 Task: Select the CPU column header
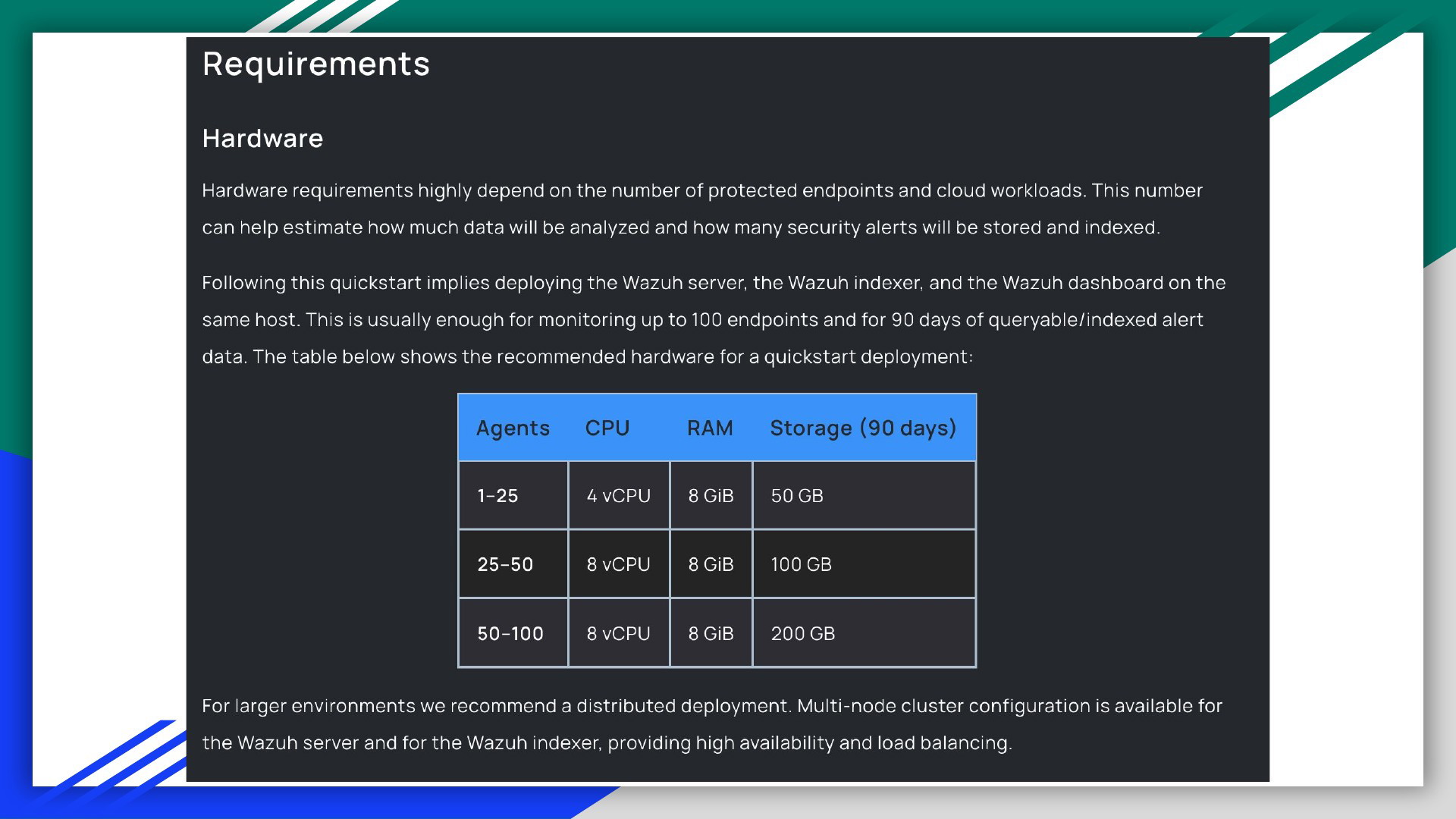tap(607, 428)
